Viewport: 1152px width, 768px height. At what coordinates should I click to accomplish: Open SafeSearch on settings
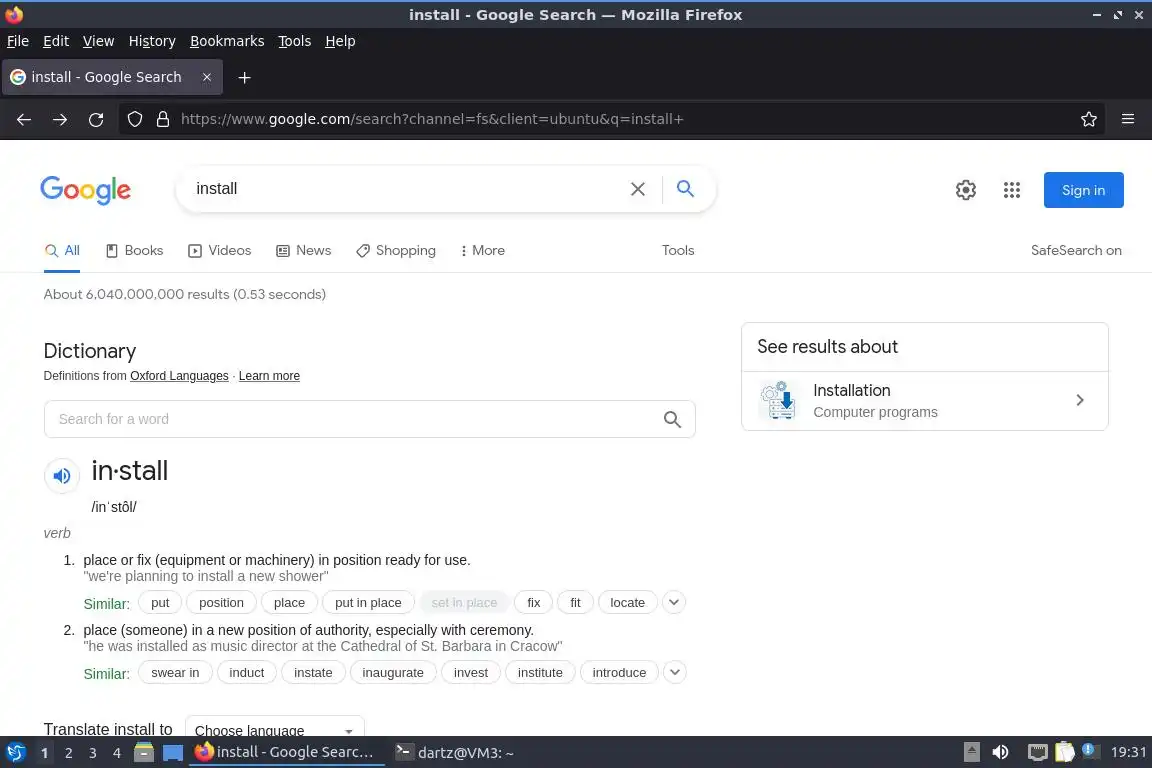coord(1076,251)
